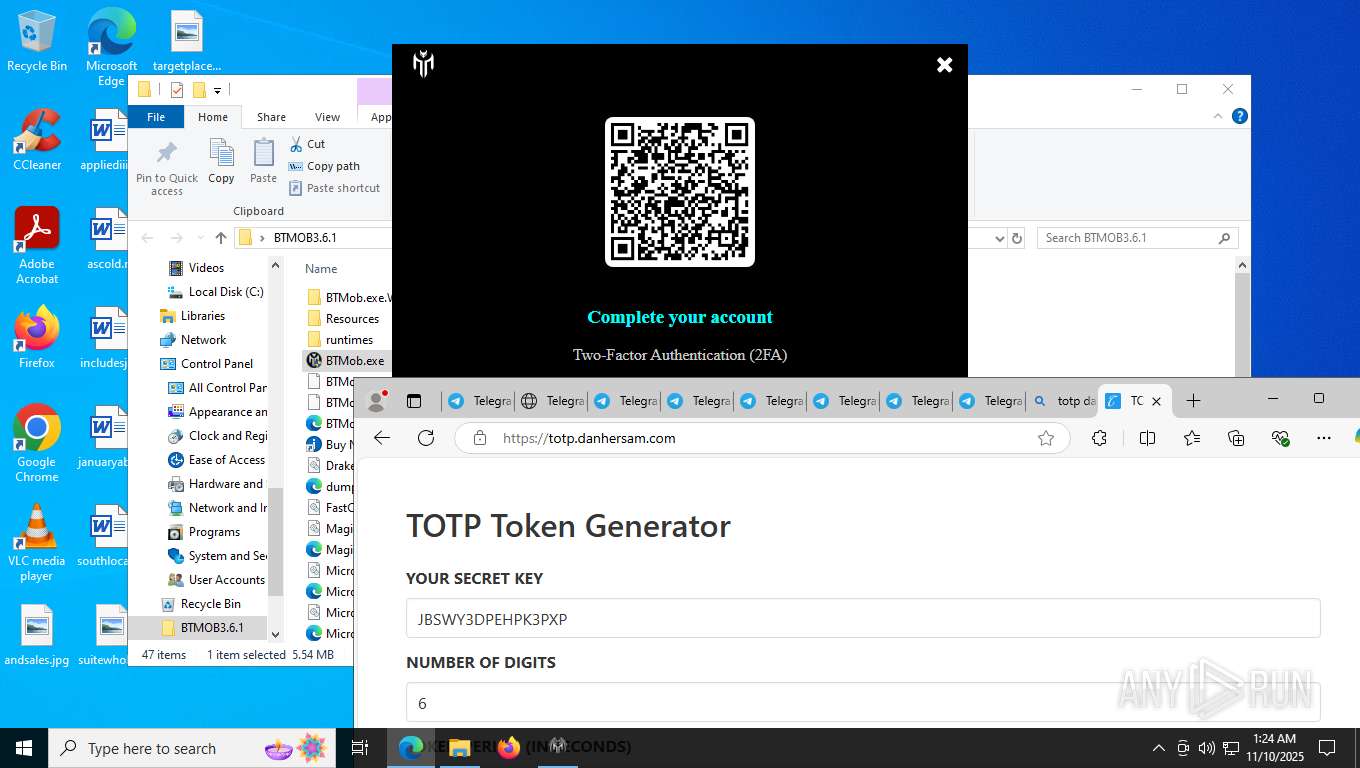Click the Task View taskbar button
This screenshot has width=1360, height=768.
(360, 747)
